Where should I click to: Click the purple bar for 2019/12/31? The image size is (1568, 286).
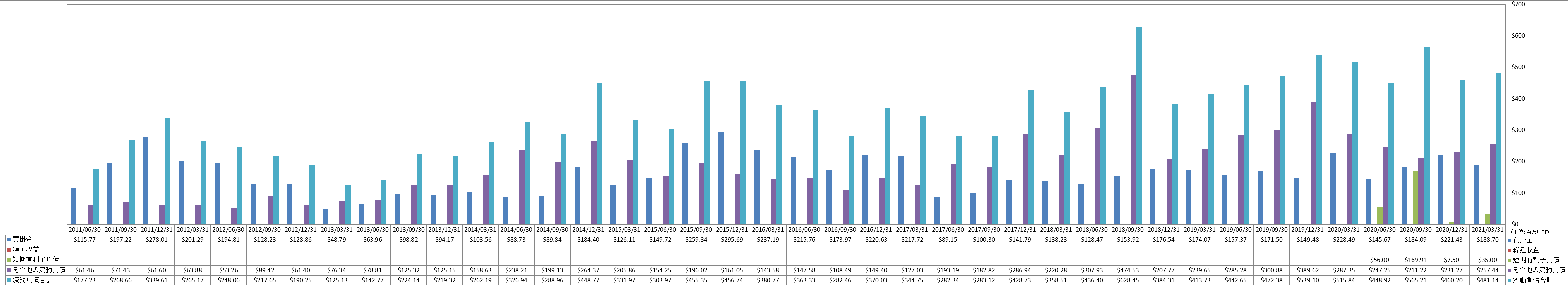click(x=1314, y=163)
